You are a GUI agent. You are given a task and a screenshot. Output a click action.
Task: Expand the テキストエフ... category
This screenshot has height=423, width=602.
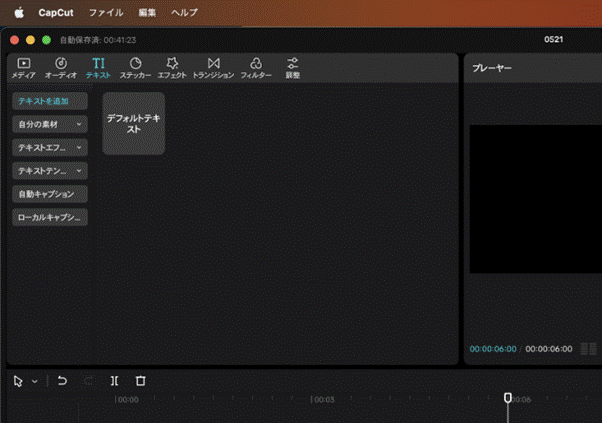(x=50, y=148)
